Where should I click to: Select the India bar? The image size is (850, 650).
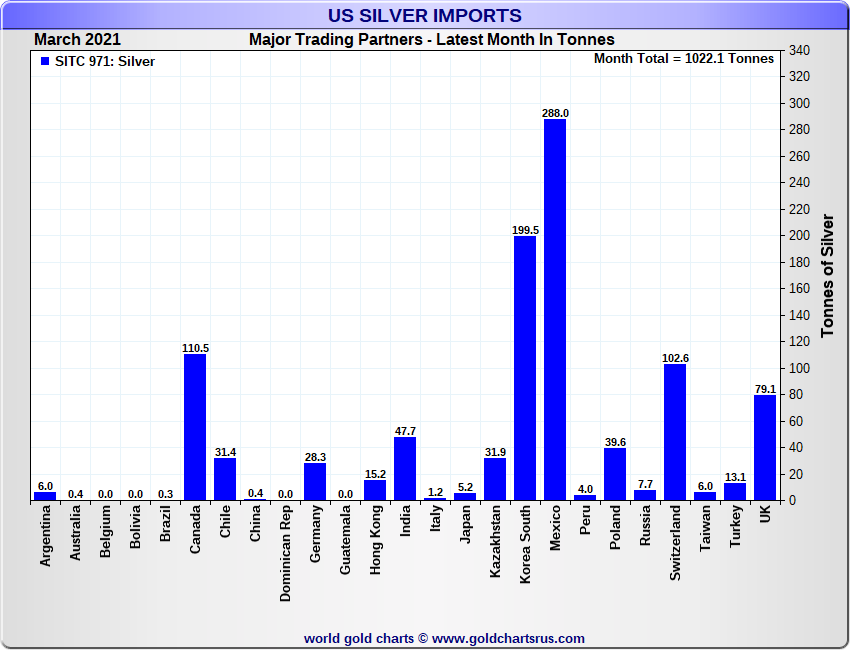click(x=405, y=468)
